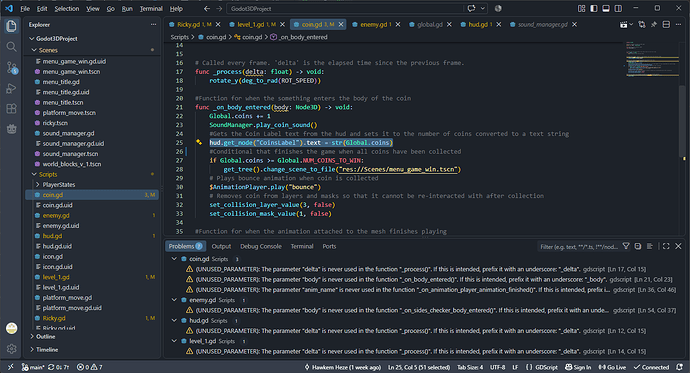Collapse level_1.gd group in Problems
Viewport: 690px width, 373px height.
[x=174, y=341]
